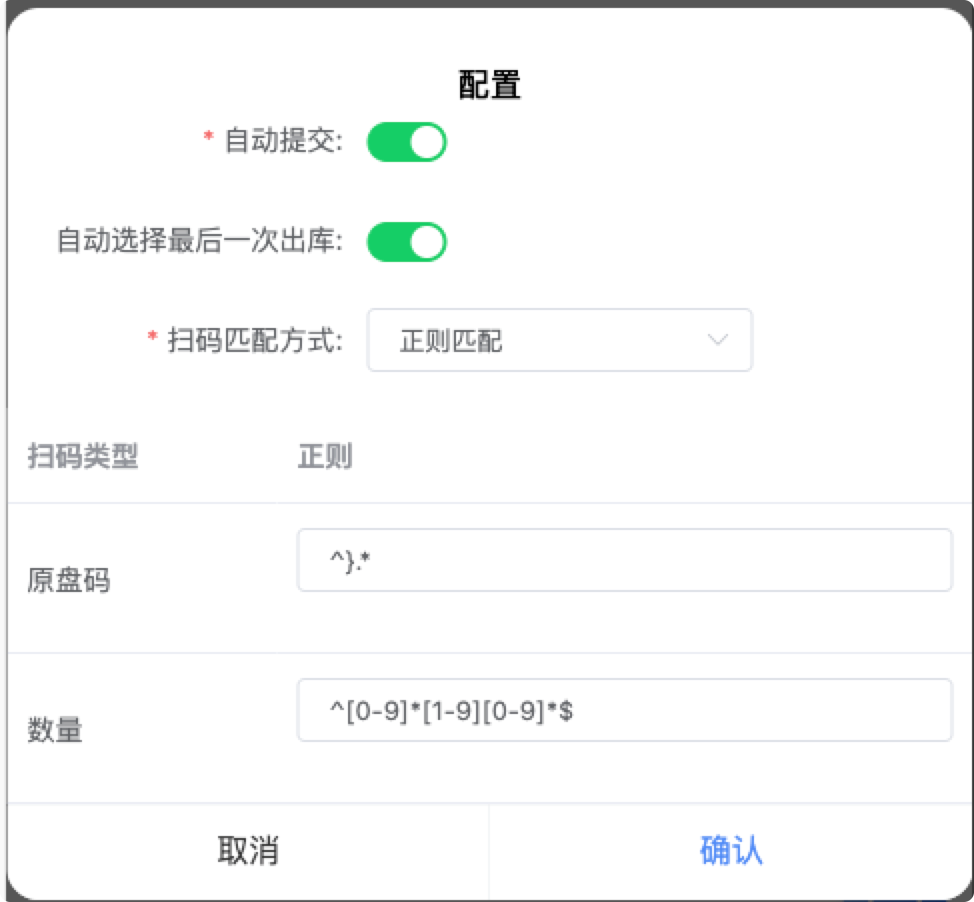Select the 扫码类型 column header

coord(82,458)
